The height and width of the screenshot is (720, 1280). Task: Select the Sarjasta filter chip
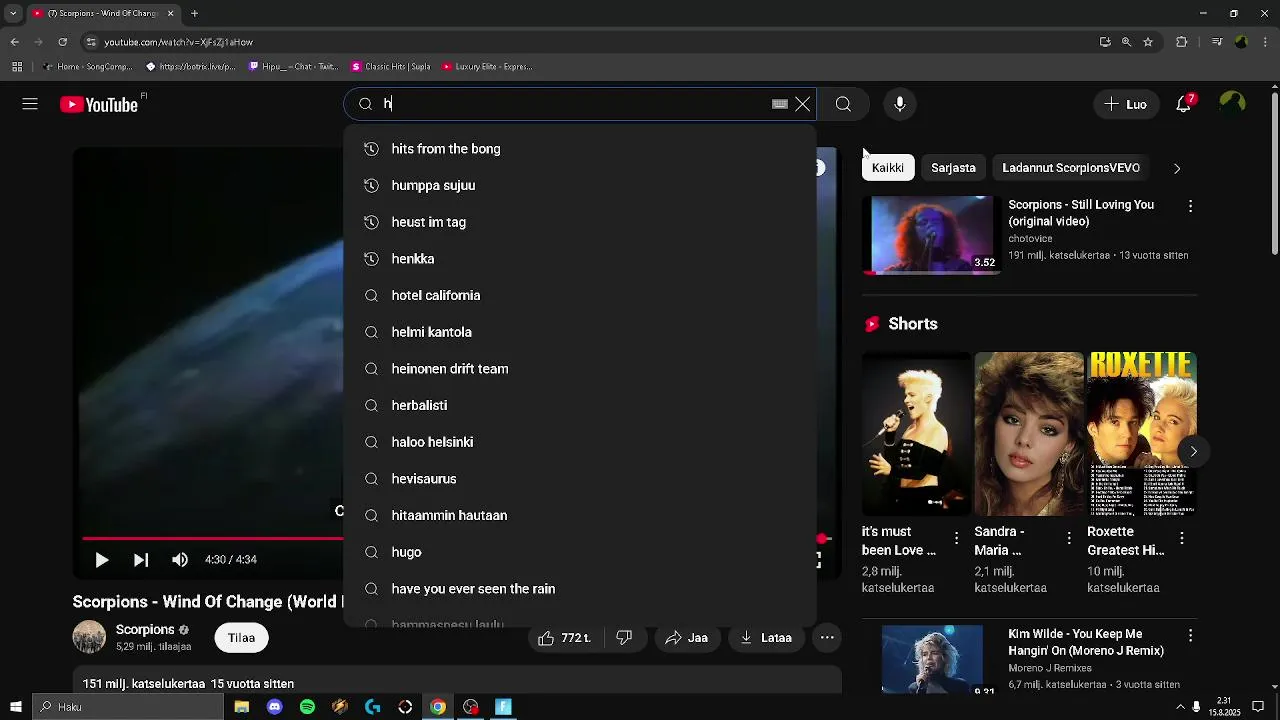click(953, 168)
